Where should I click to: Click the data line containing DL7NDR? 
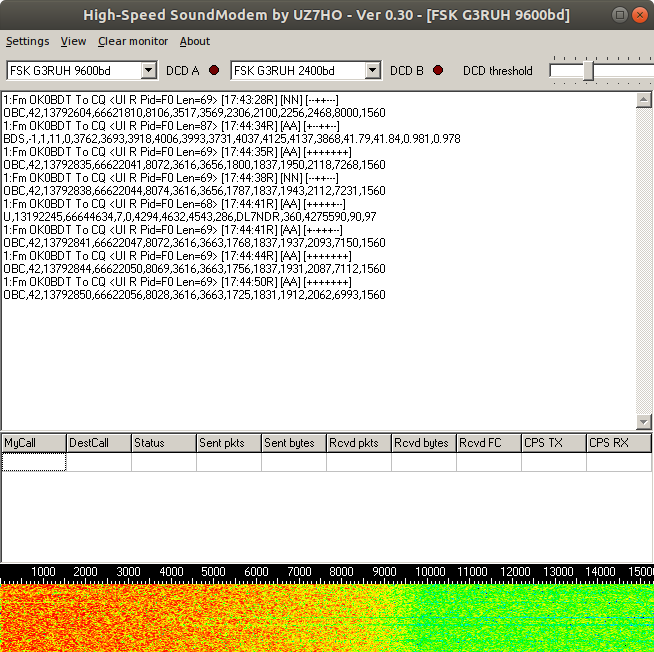coord(190,216)
